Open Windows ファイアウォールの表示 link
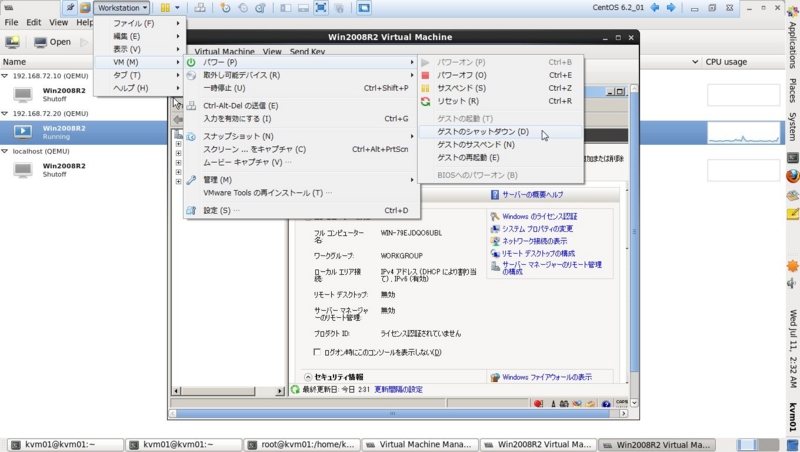The image size is (800, 452). (x=547, y=377)
